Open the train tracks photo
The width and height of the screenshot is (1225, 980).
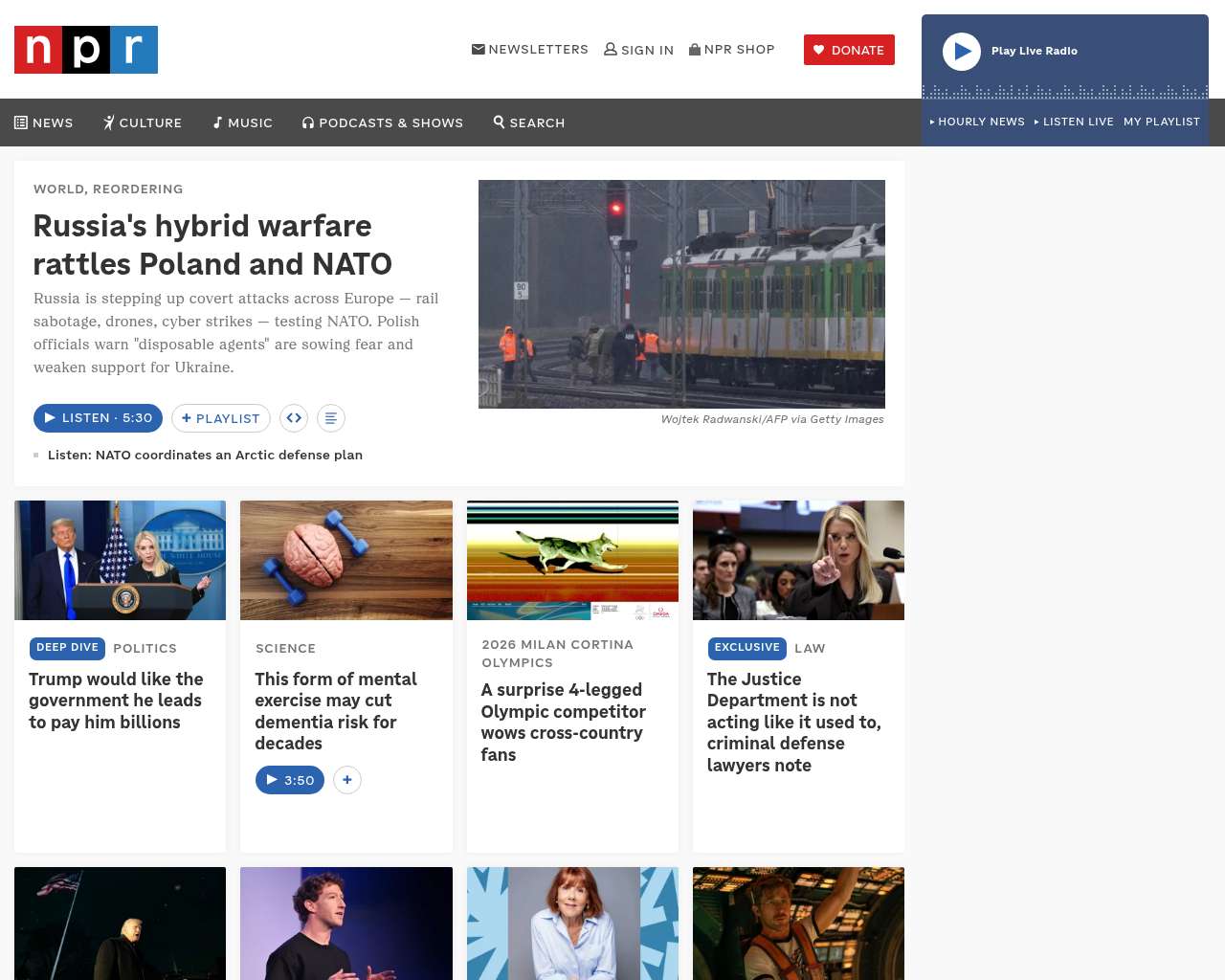681,294
